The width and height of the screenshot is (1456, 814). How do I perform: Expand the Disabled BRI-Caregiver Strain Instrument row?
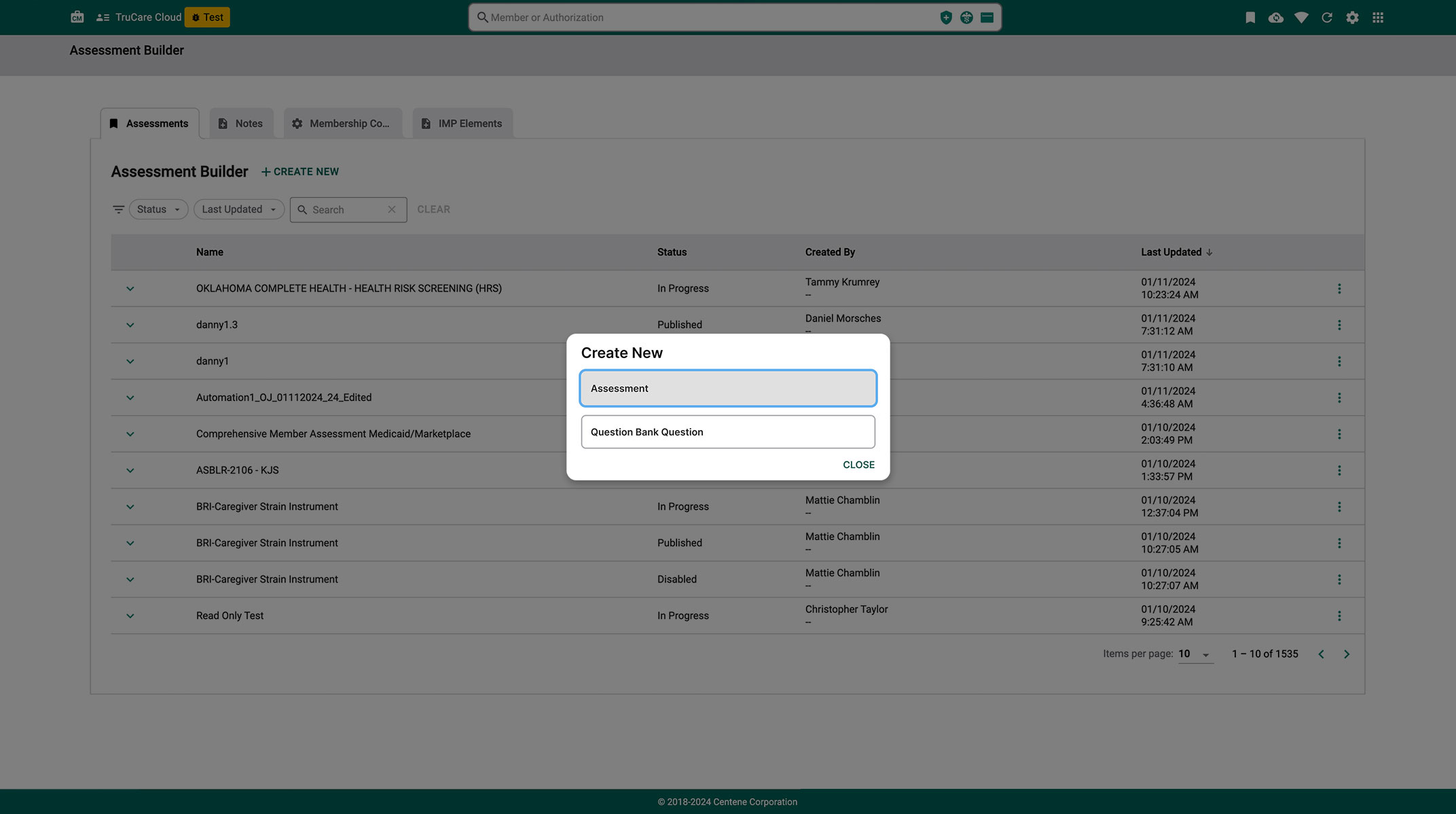click(x=130, y=580)
